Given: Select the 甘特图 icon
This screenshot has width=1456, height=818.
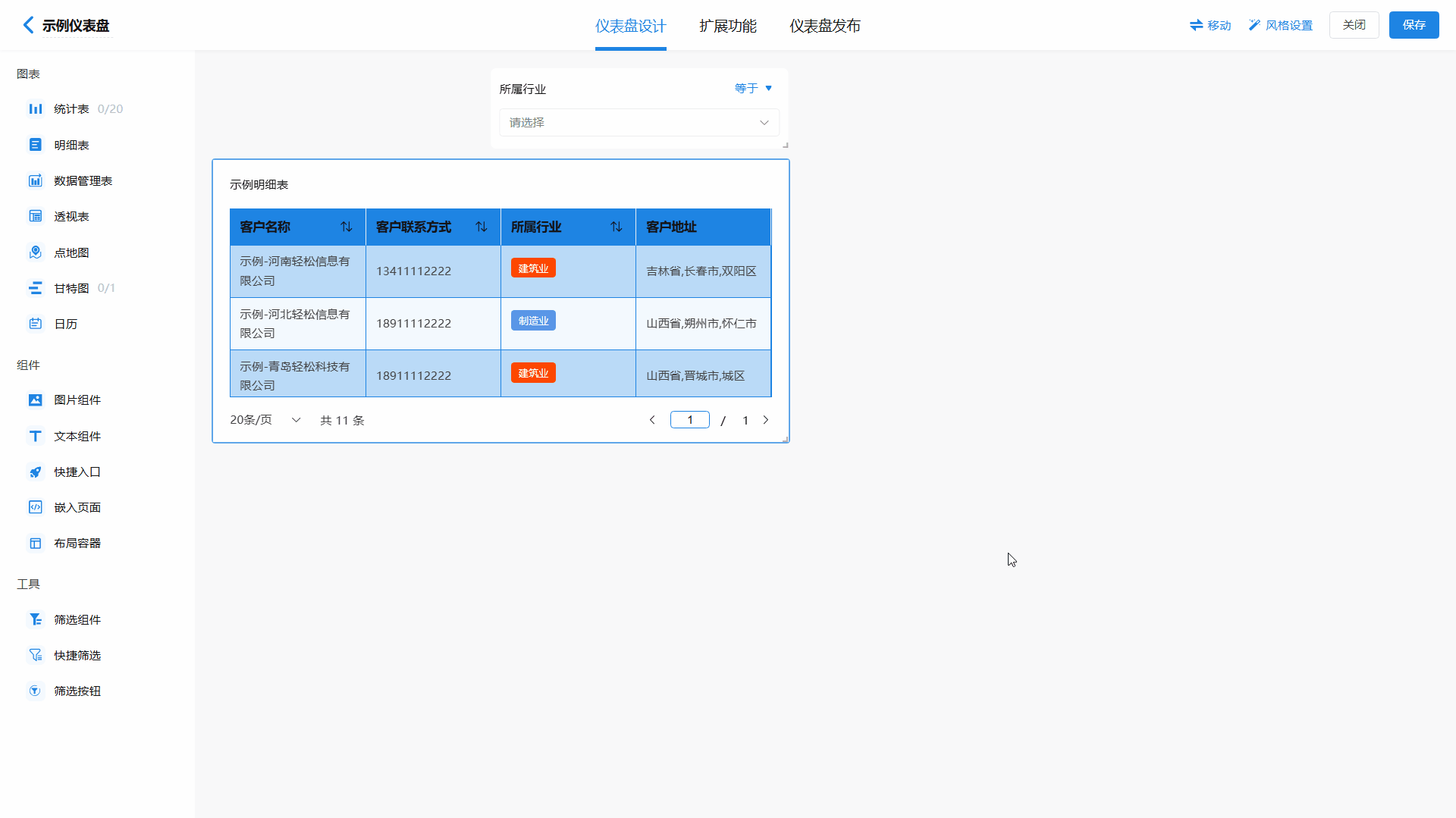Looking at the screenshot, I should pyautogui.click(x=36, y=288).
